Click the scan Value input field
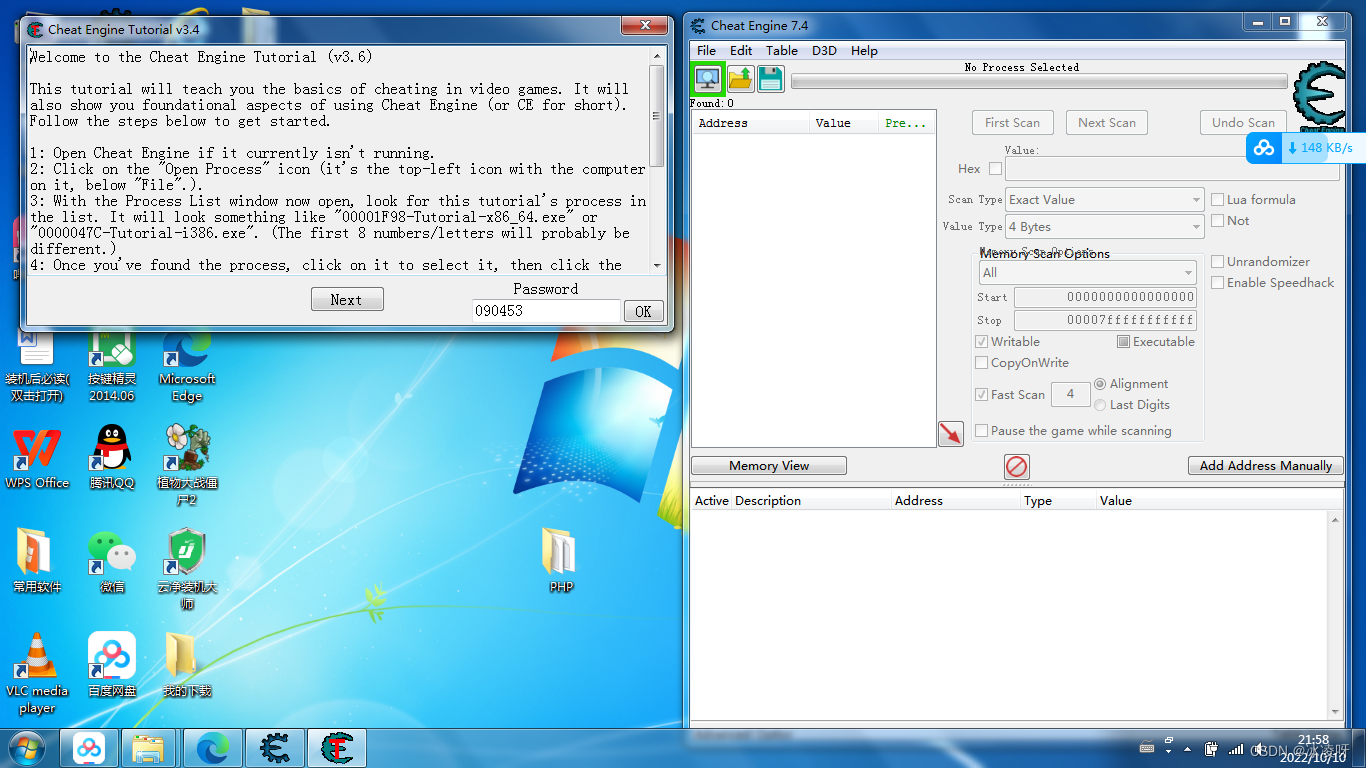Screen dimensions: 1366x768 coord(1172,169)
